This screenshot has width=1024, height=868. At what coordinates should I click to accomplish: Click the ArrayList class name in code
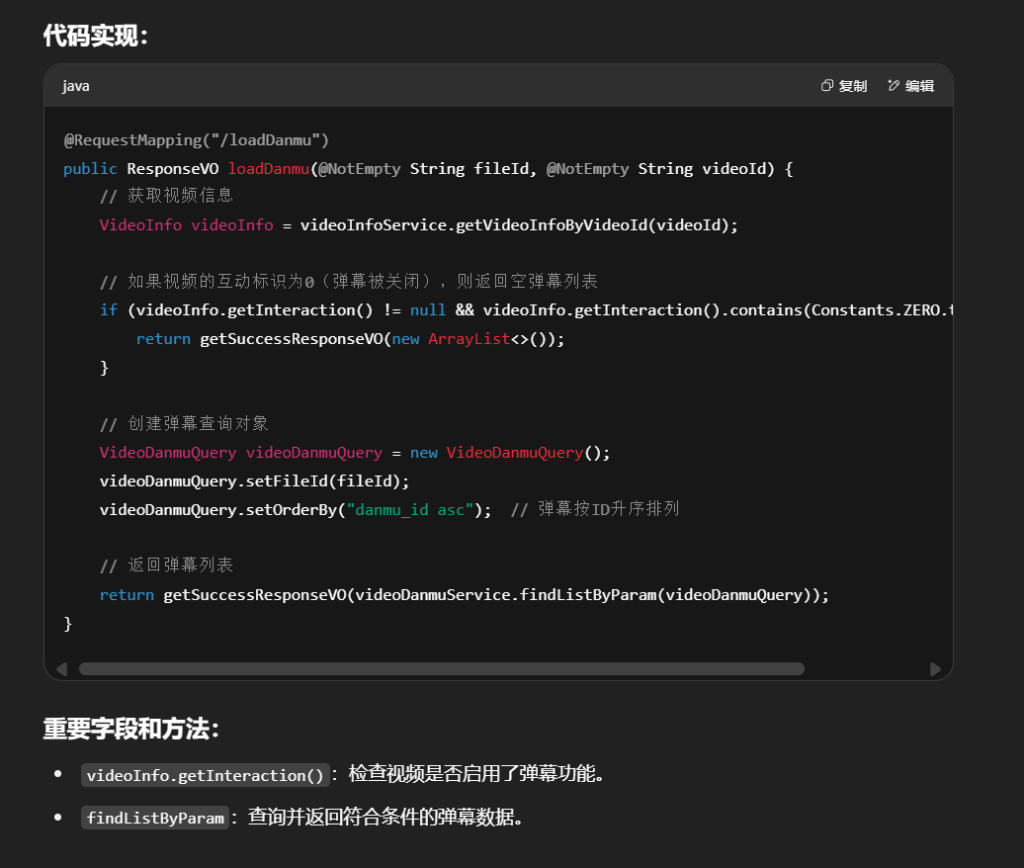click(469, 339)
